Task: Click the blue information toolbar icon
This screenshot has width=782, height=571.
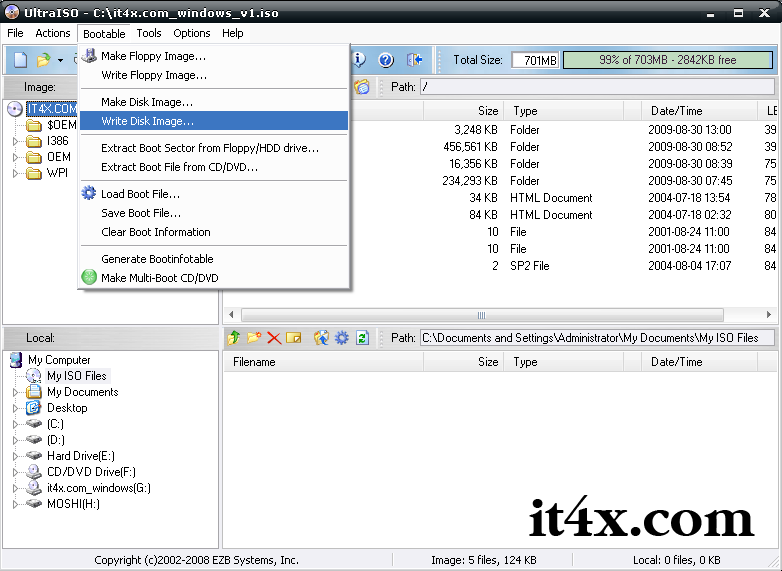Action: [359, 60]
